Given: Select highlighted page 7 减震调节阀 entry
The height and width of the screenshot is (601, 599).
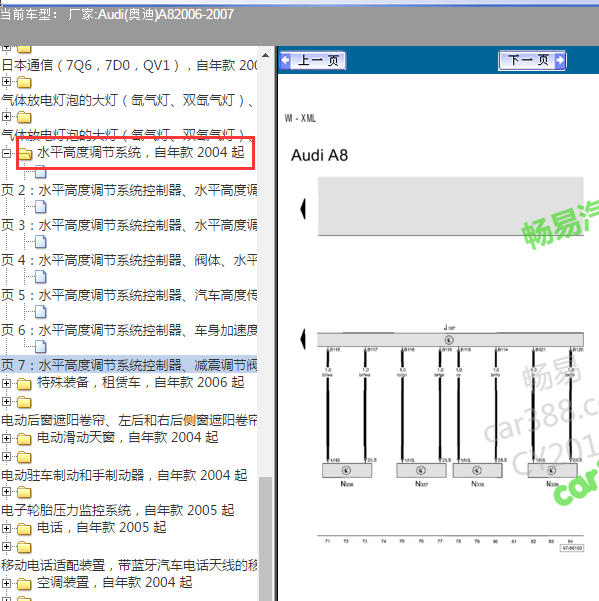Looking at the screenshot, I should [x=129, y=365].
